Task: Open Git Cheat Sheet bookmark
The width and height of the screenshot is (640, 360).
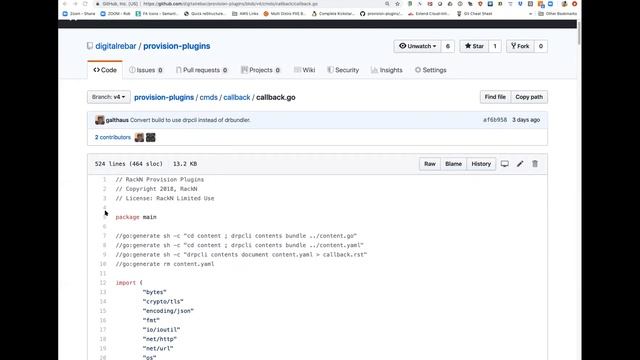Action: tap(475, 13)
